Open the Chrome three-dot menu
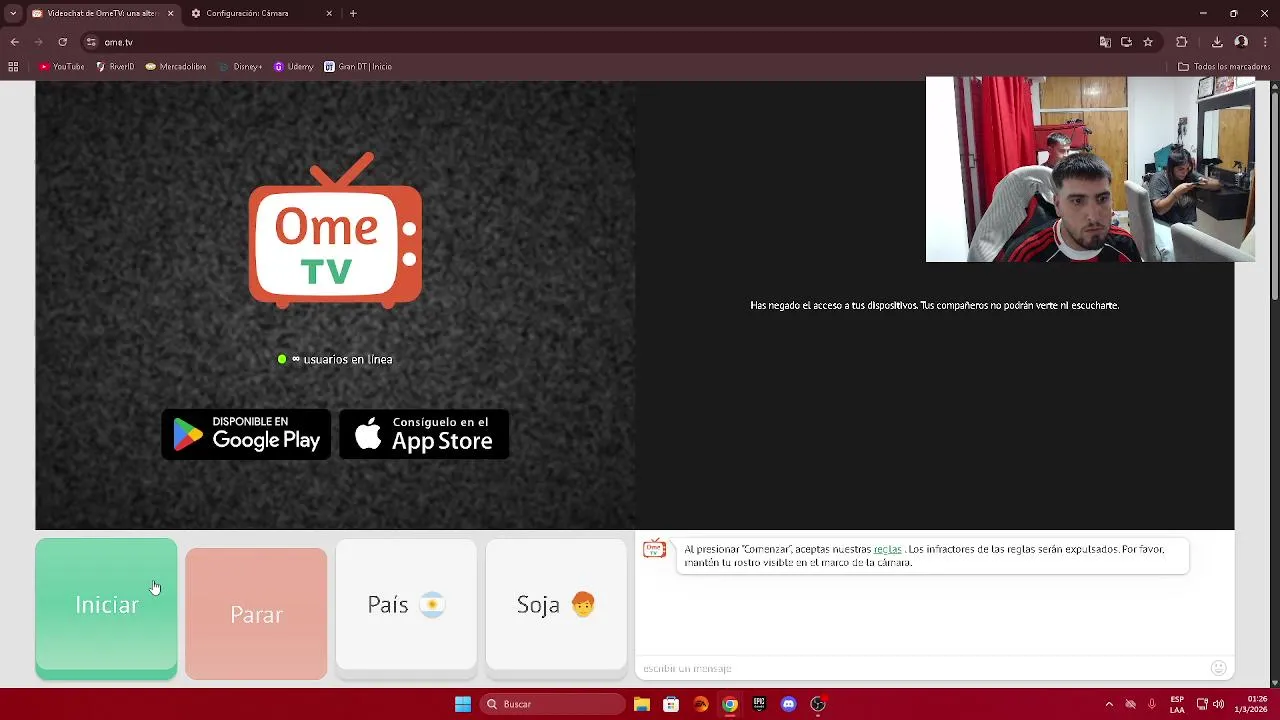1280x720 pixels. [1266, 42]
